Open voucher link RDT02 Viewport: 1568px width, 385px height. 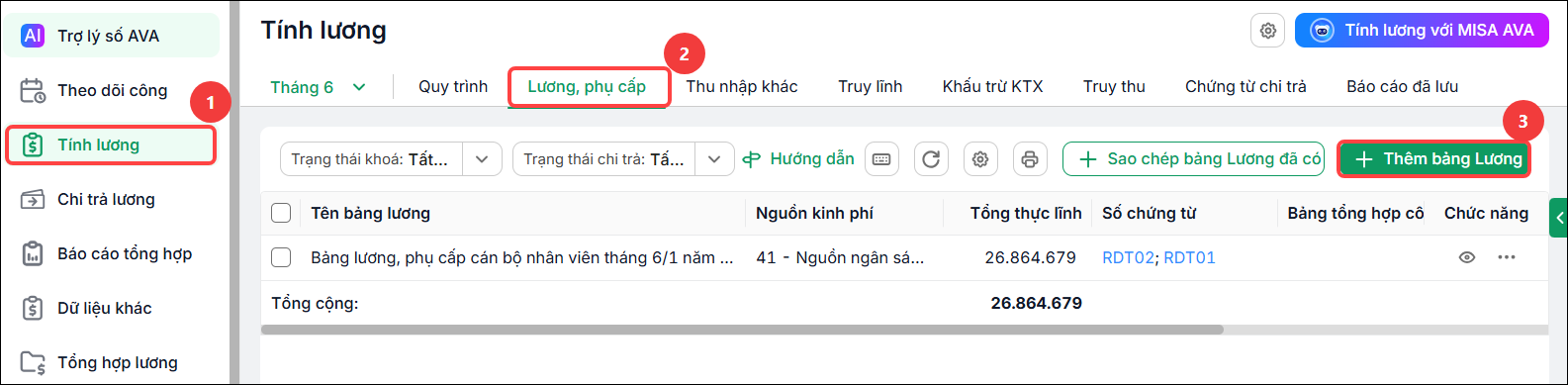point(1128,257)
